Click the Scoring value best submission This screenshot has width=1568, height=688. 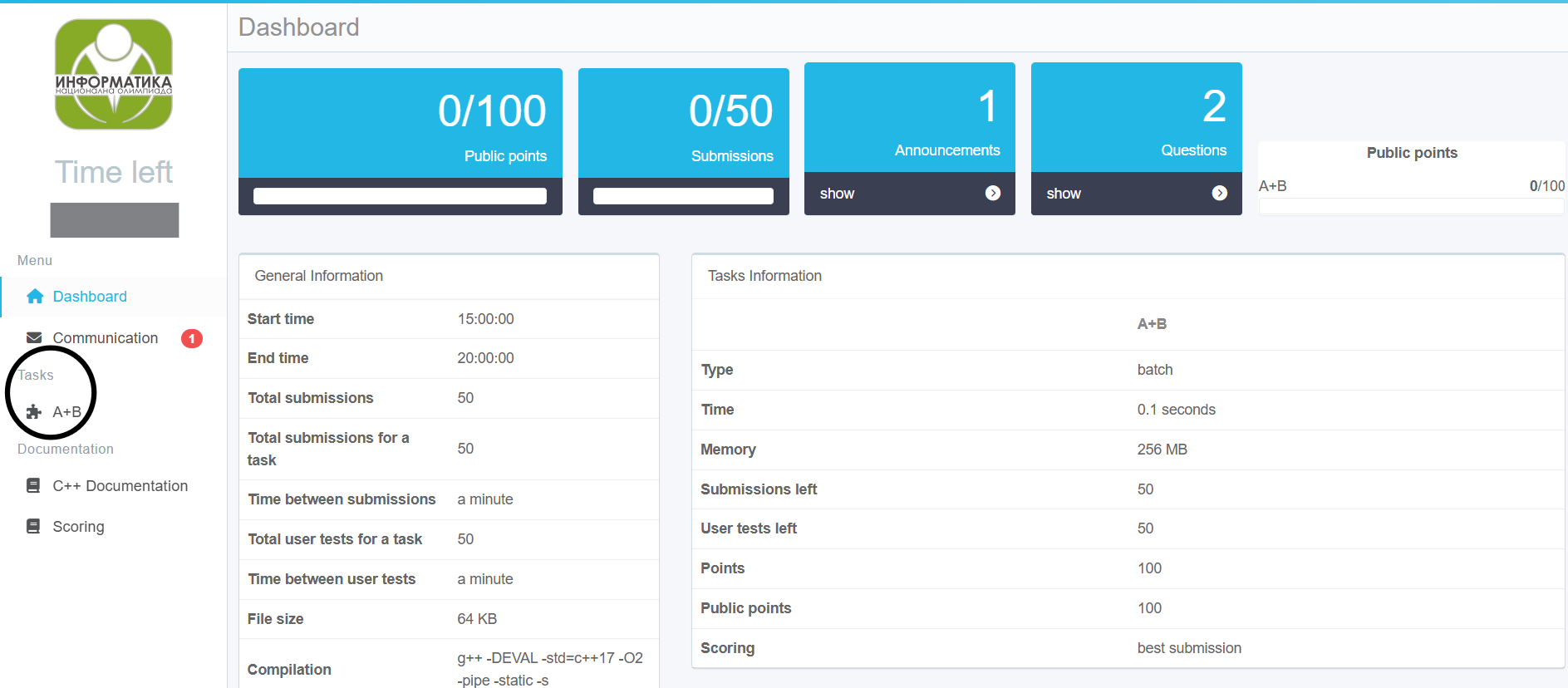tap(1189, 648)
